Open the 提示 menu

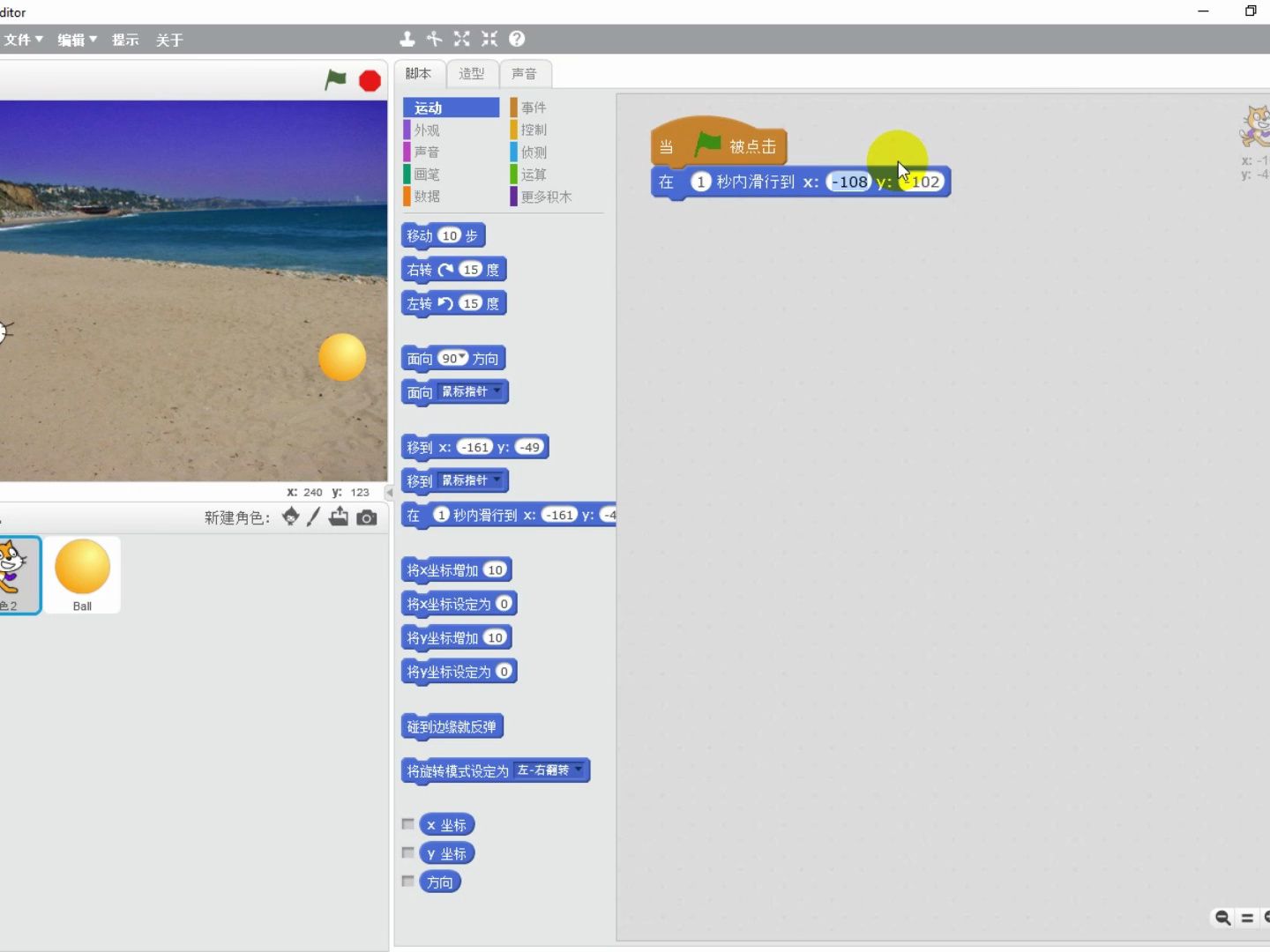(125, 40)
